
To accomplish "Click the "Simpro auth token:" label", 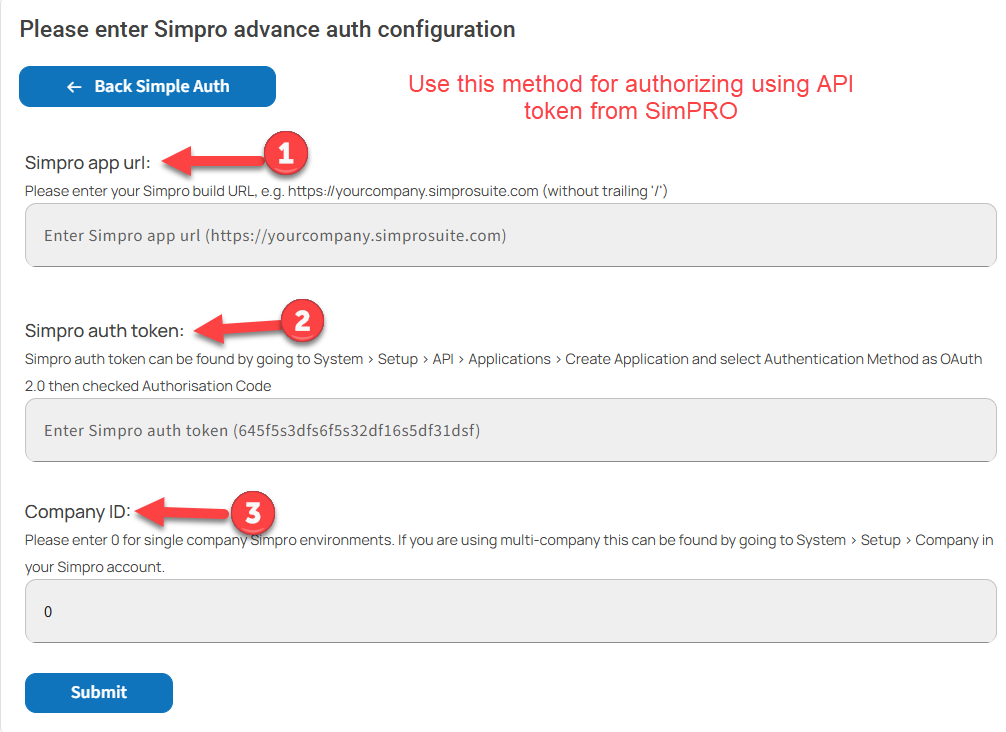I will [x=104, y=331].
